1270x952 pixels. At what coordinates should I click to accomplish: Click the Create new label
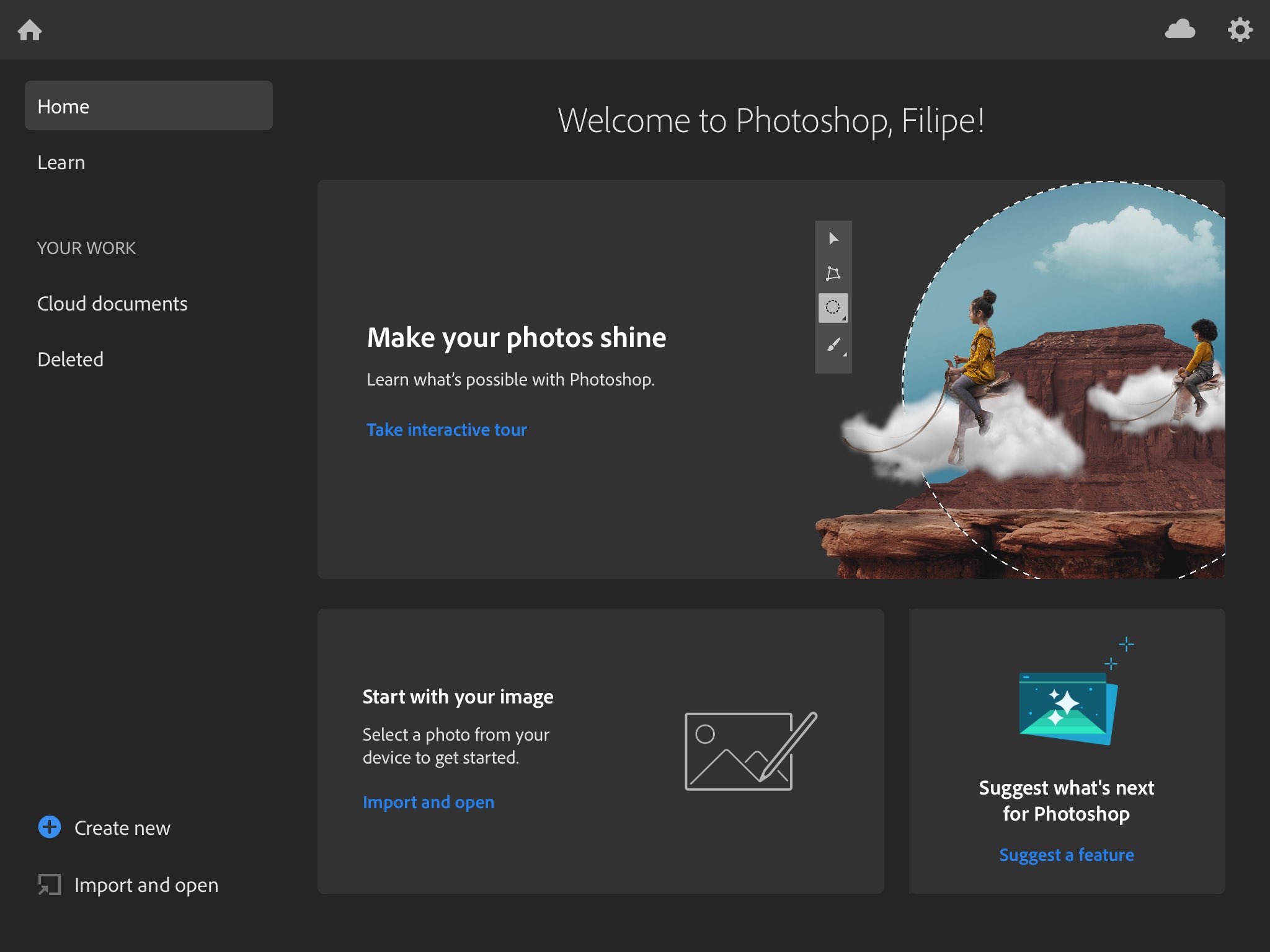pos(122,828)
